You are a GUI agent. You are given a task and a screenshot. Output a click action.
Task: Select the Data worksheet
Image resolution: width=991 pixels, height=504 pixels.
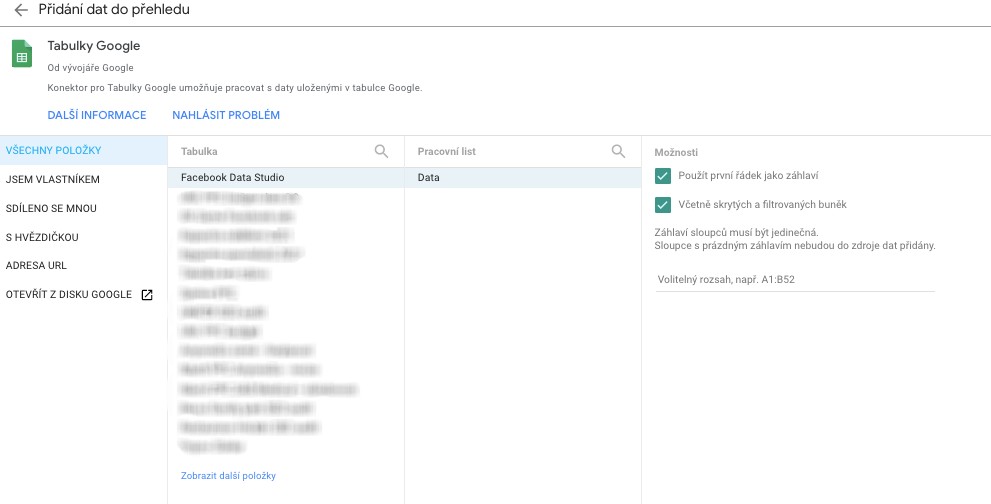(429, 178)
